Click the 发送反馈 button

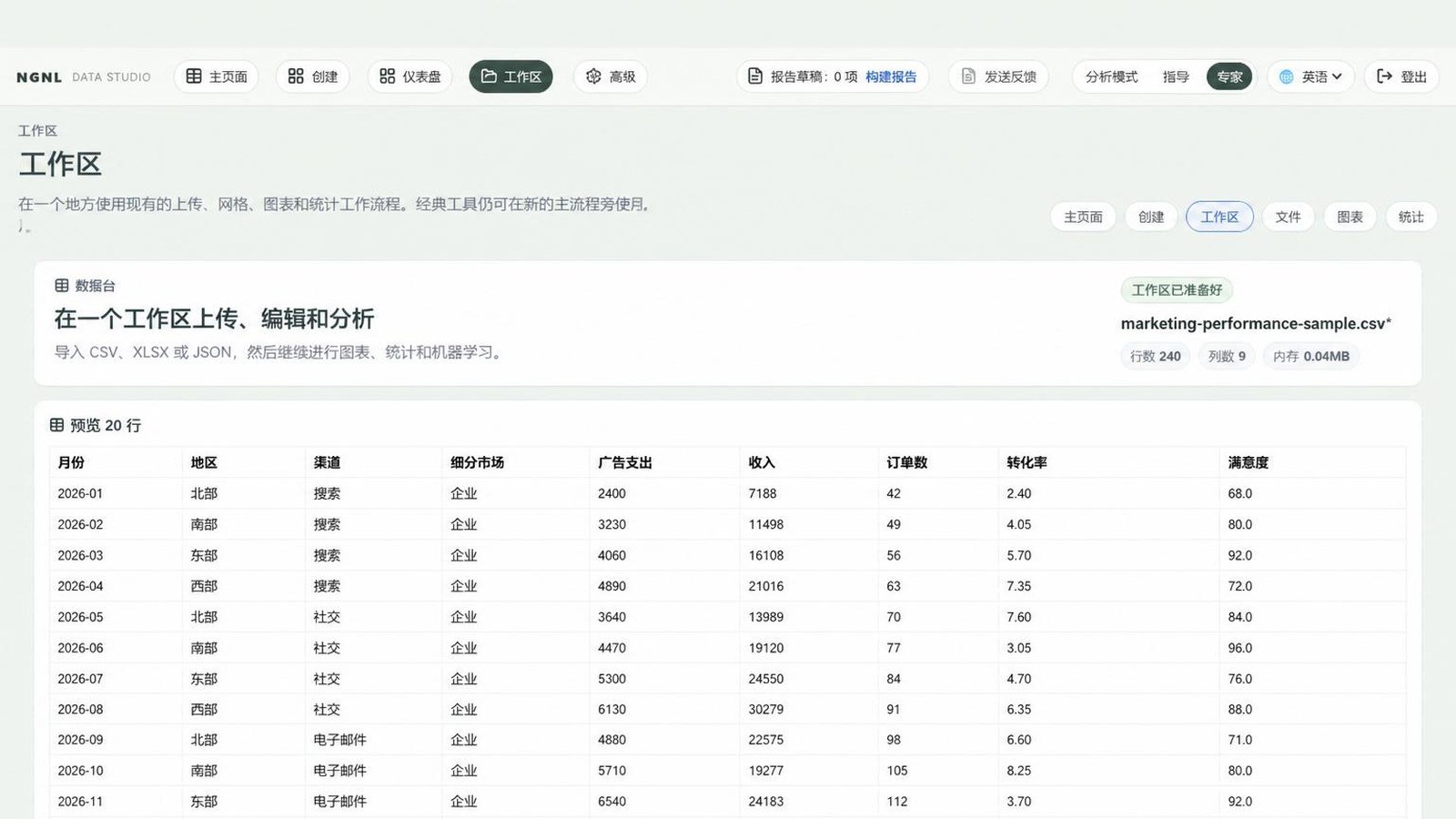tap(998, 76)
